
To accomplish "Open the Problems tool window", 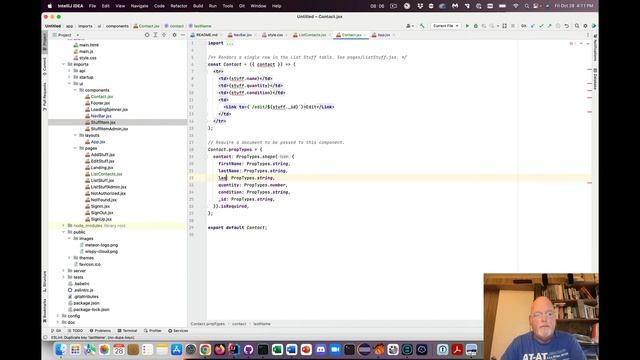I will click(x=100, y=331).
